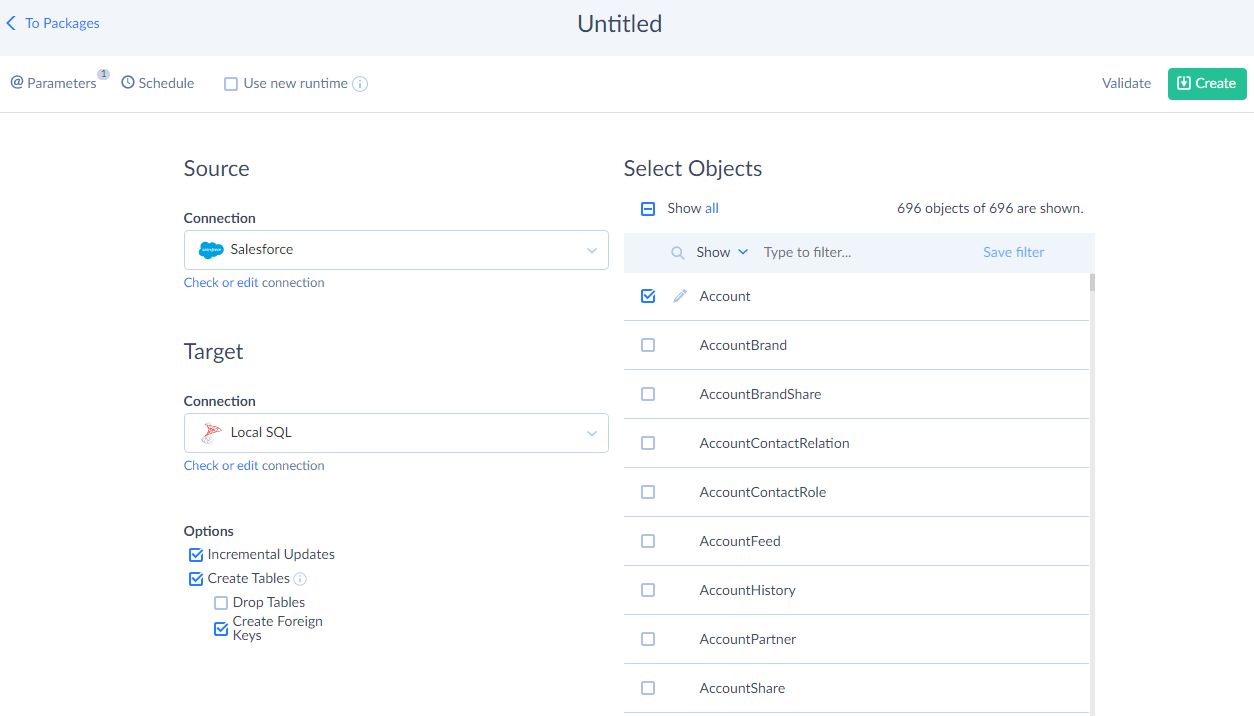This screenshot has width=1254, height=716.
Task: Go back to Packages
Action: tap(53, 23)
